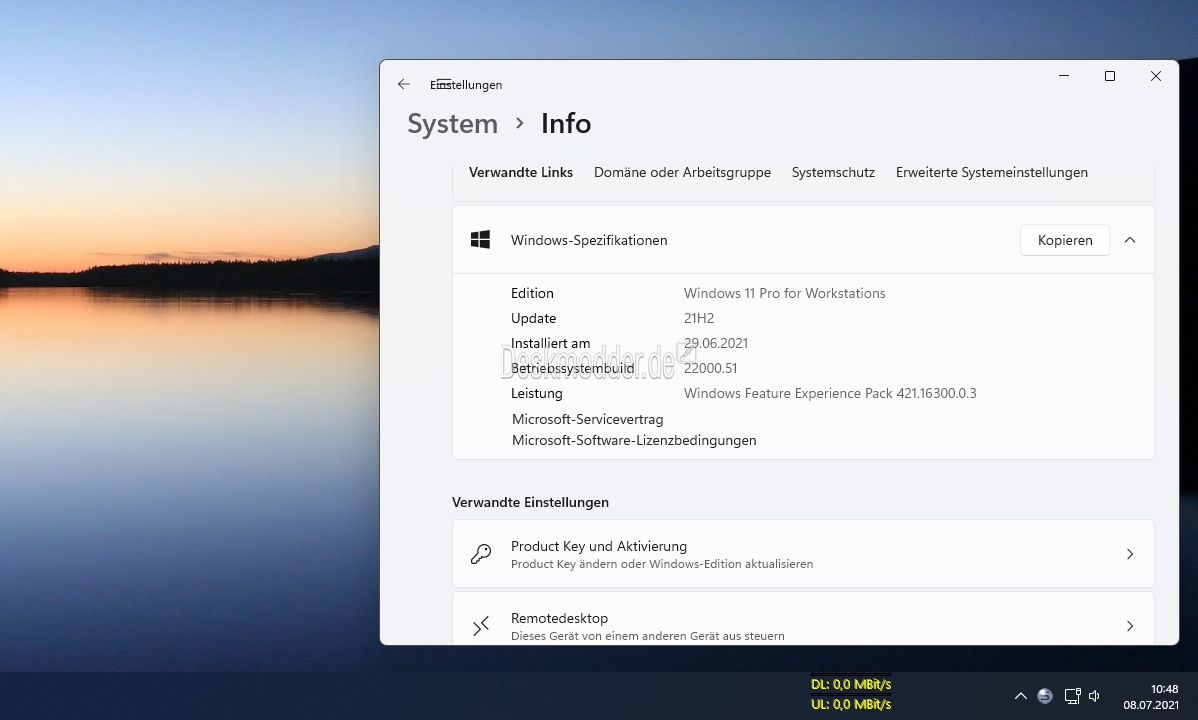Open the network icon in system tray

(1072, 696)
